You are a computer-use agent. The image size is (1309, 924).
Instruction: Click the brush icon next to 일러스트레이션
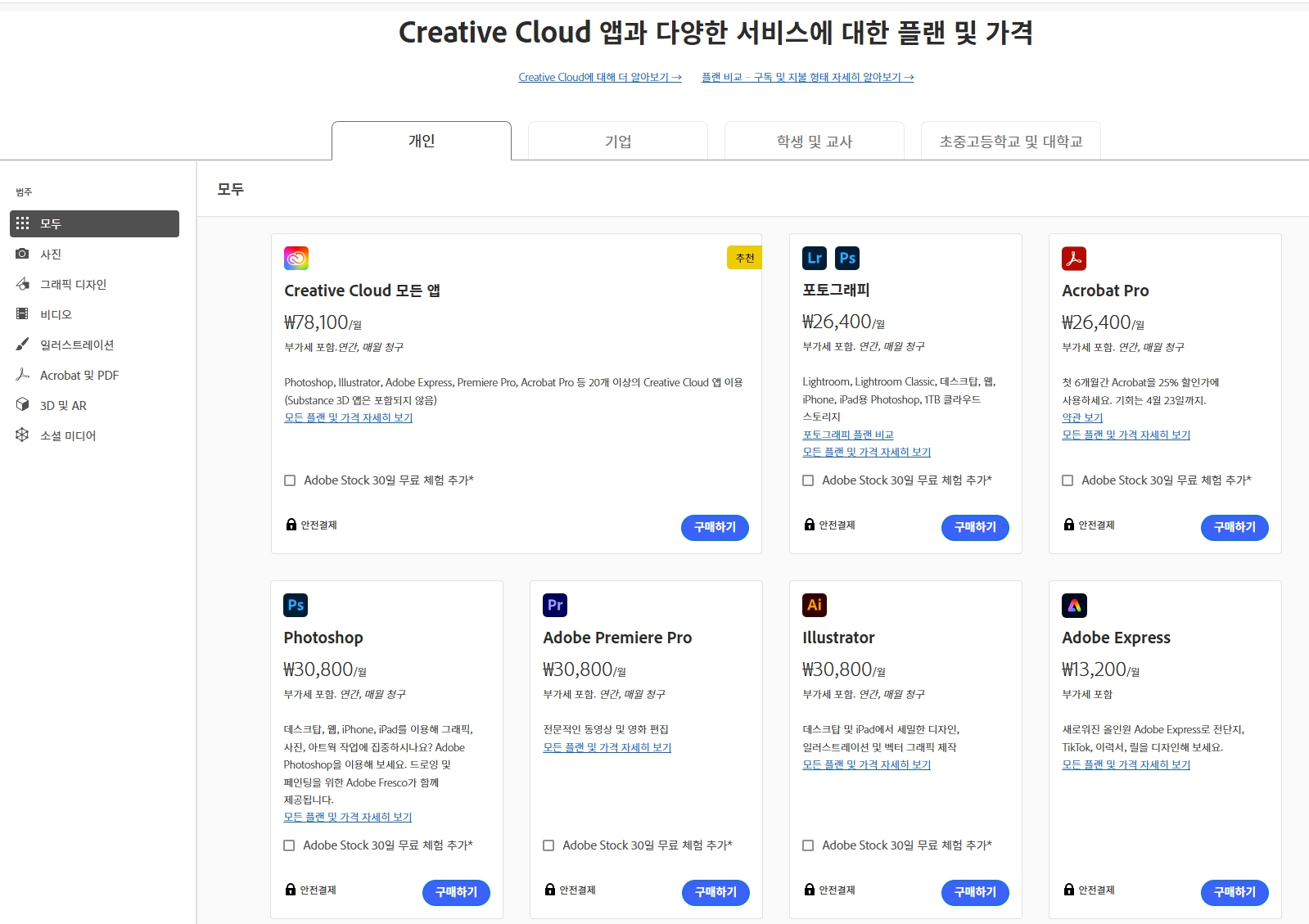point(22,344)
